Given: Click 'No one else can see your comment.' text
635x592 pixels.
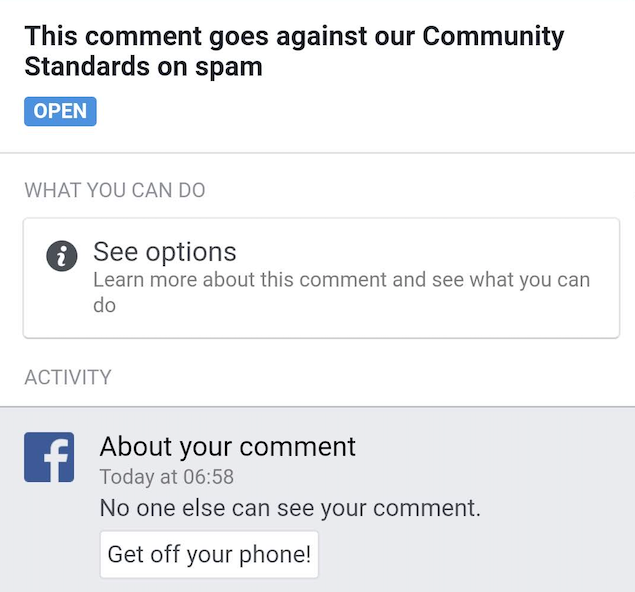Looking at the screenshot, I should pos(290,508).
